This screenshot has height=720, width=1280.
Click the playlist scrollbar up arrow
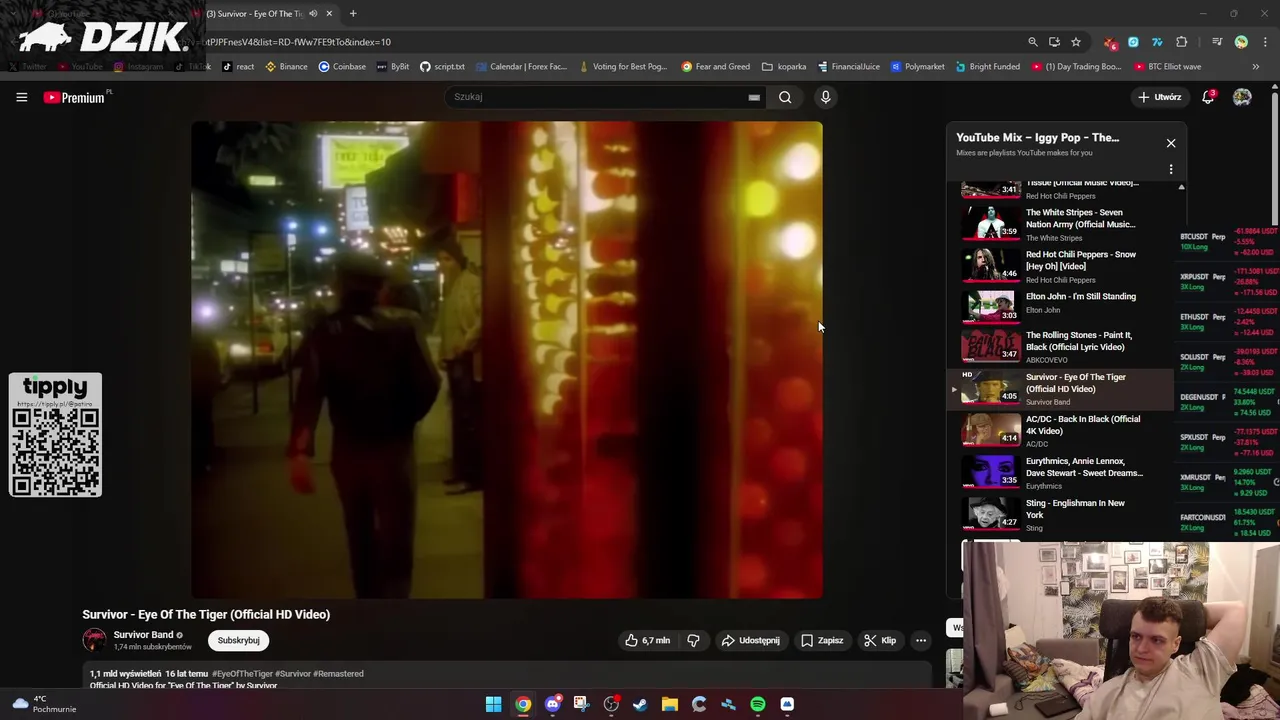[x=1181, y=187]
